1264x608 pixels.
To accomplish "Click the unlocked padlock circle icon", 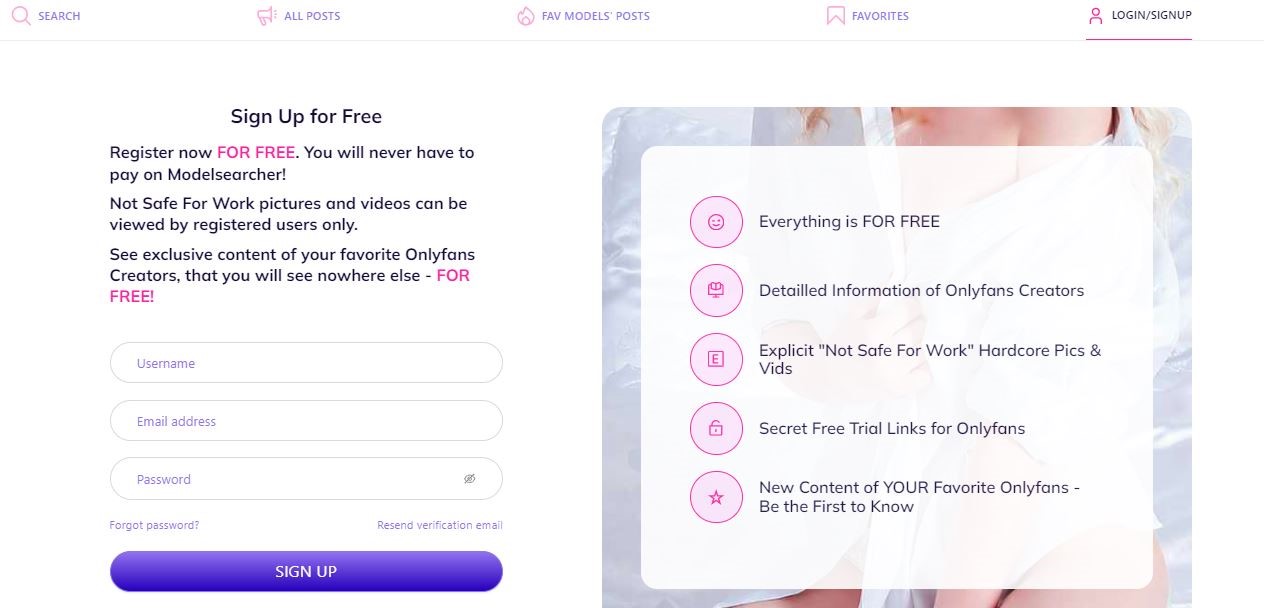I will 716,428.
